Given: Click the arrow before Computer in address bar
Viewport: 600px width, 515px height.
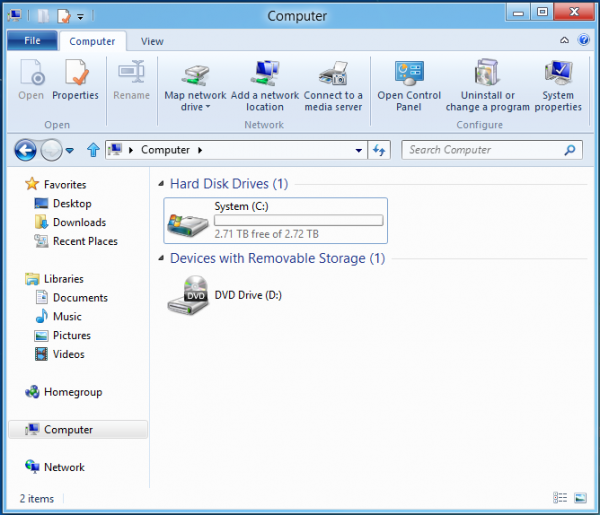Looking at the screenshot, I should (x=131, y=150).
